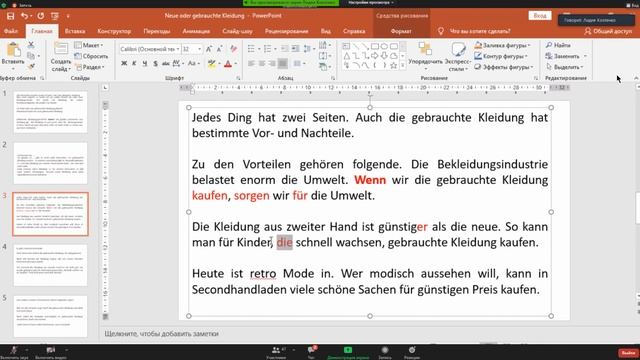Click the Share (Общий доступ) button
640x360 pixels.
608,31
